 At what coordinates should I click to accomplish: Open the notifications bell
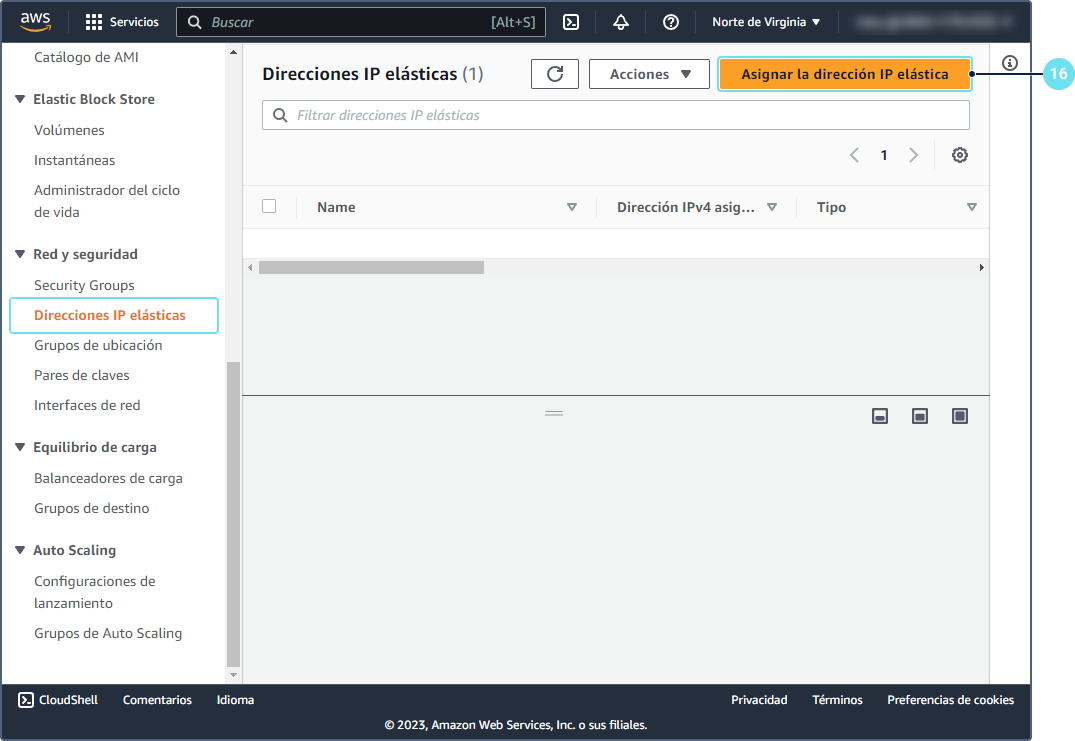pos(621,22)
